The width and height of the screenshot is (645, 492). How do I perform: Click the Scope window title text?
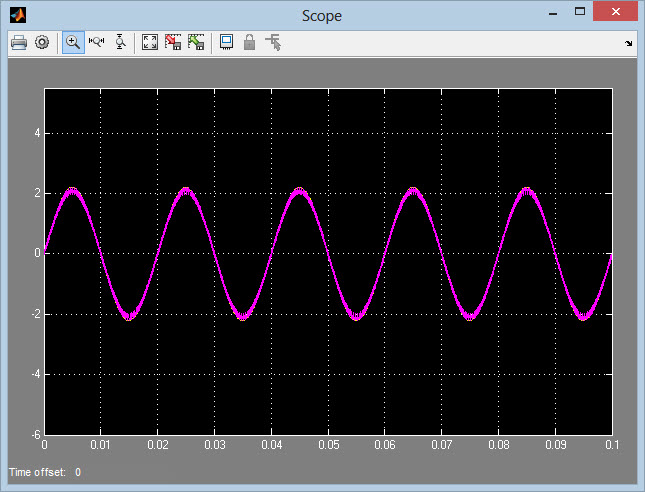pyautogui.click(x=322, y=16)
